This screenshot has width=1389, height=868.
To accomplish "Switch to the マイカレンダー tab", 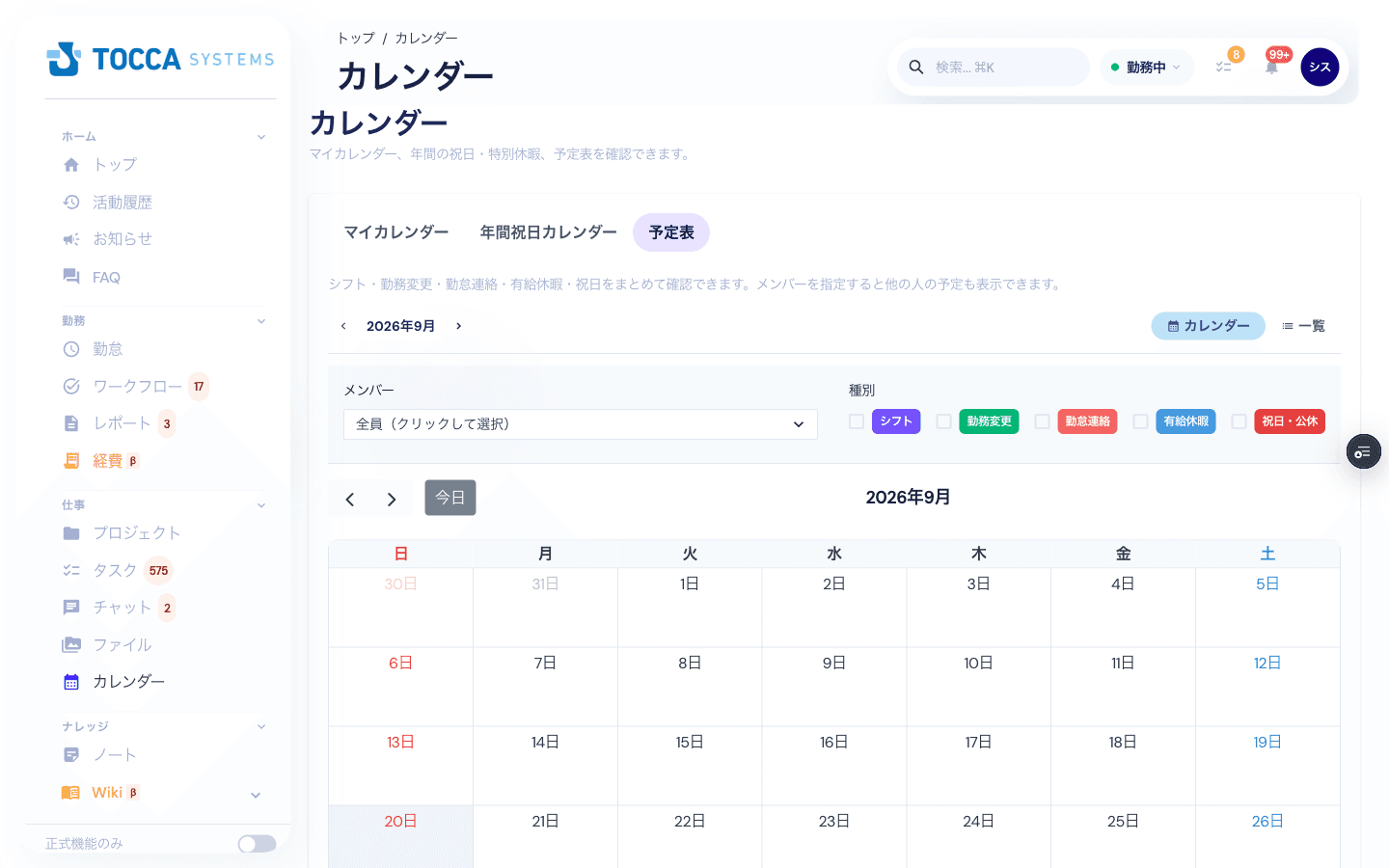I will point(396,232).
